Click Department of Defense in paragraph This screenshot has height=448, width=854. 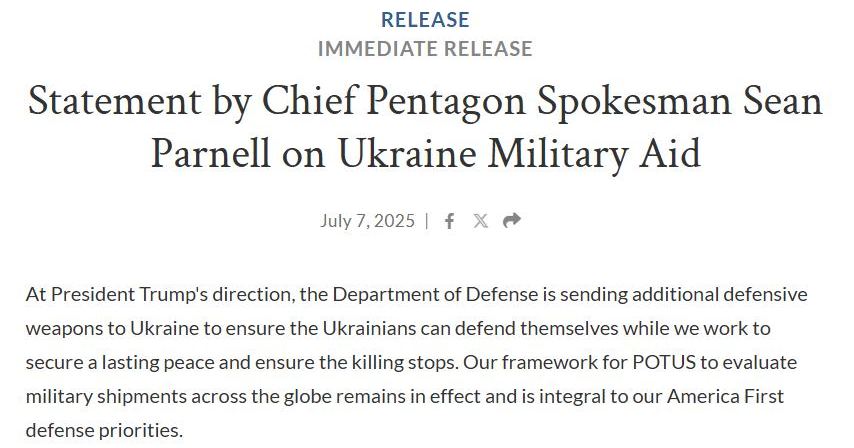(435, 294)
